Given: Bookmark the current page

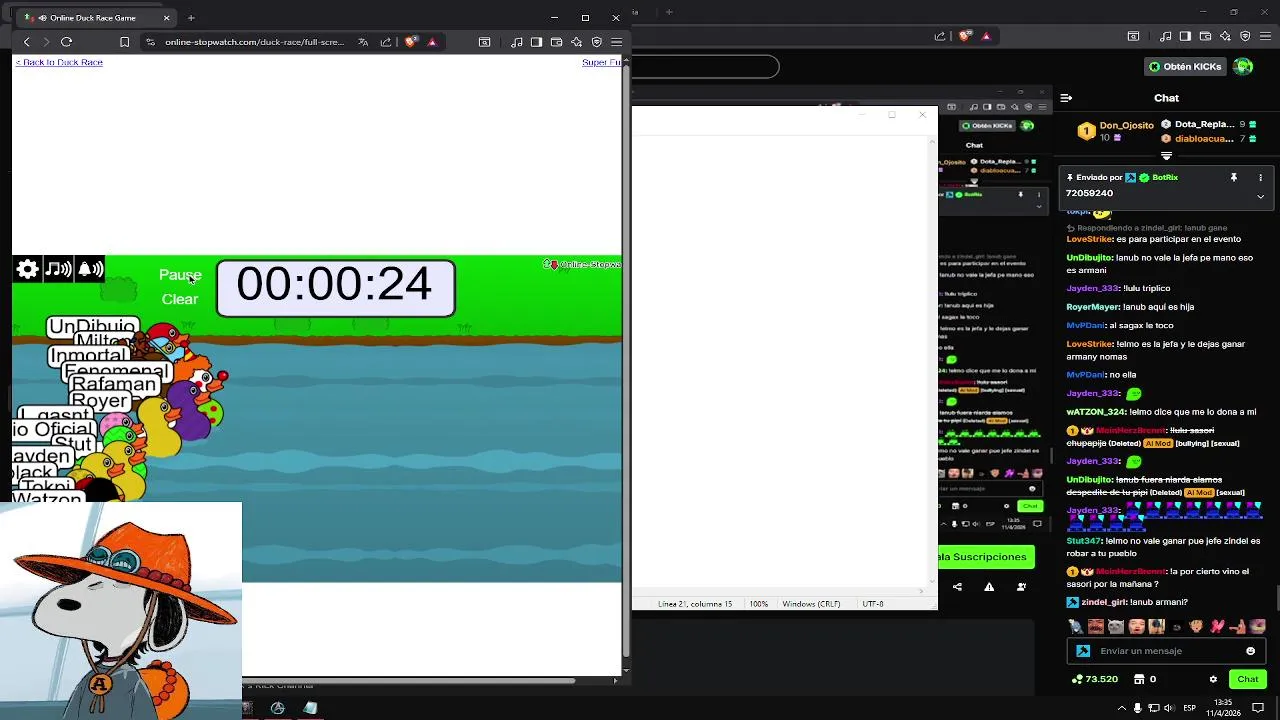Looking at the screenshot, I should pos(124,42).
